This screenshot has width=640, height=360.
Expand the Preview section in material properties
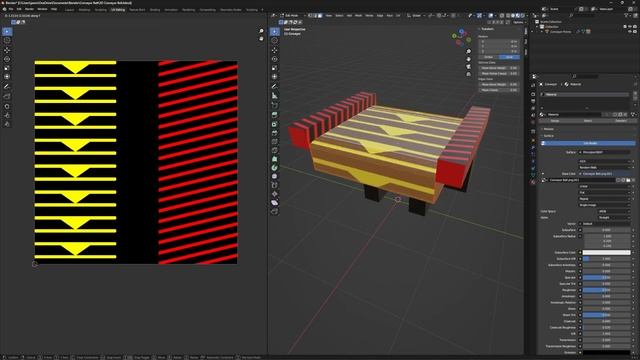coord(549,129)
